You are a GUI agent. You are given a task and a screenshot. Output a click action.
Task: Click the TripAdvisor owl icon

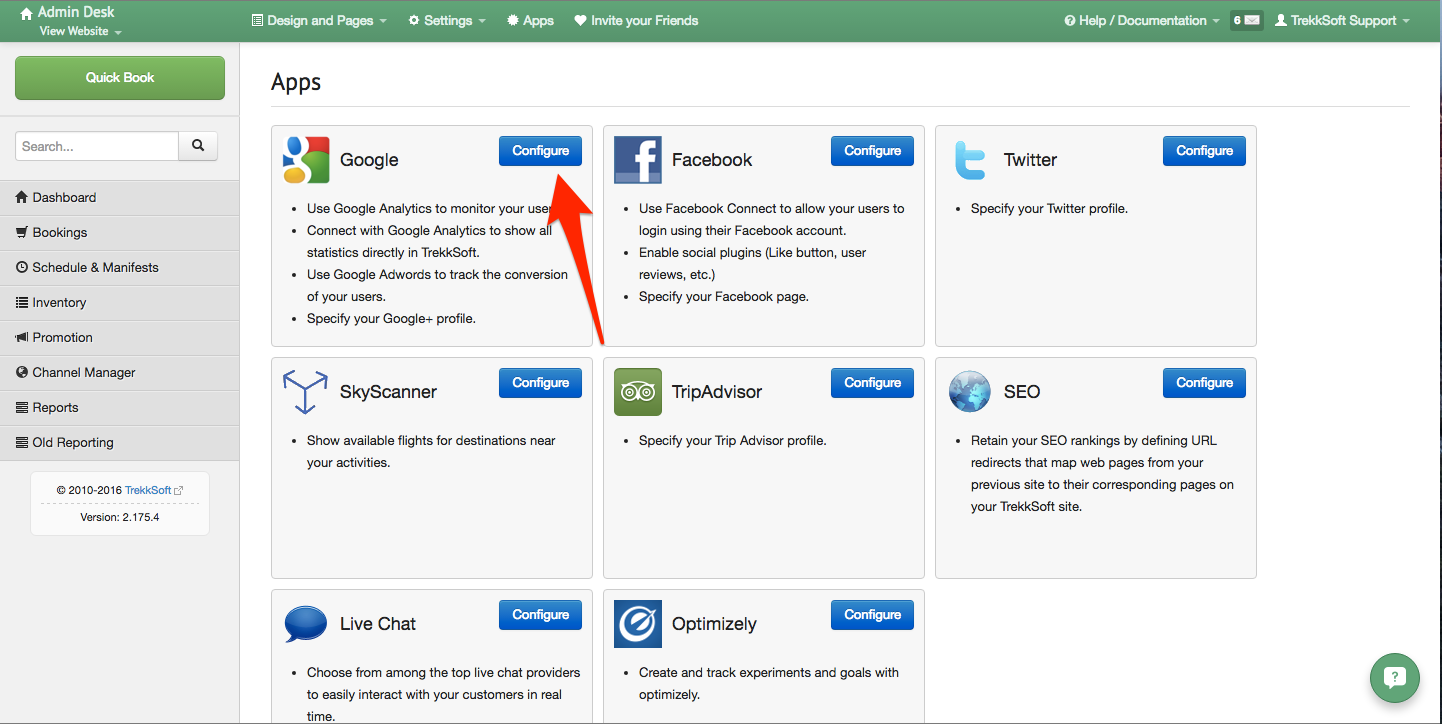point(638,392)
